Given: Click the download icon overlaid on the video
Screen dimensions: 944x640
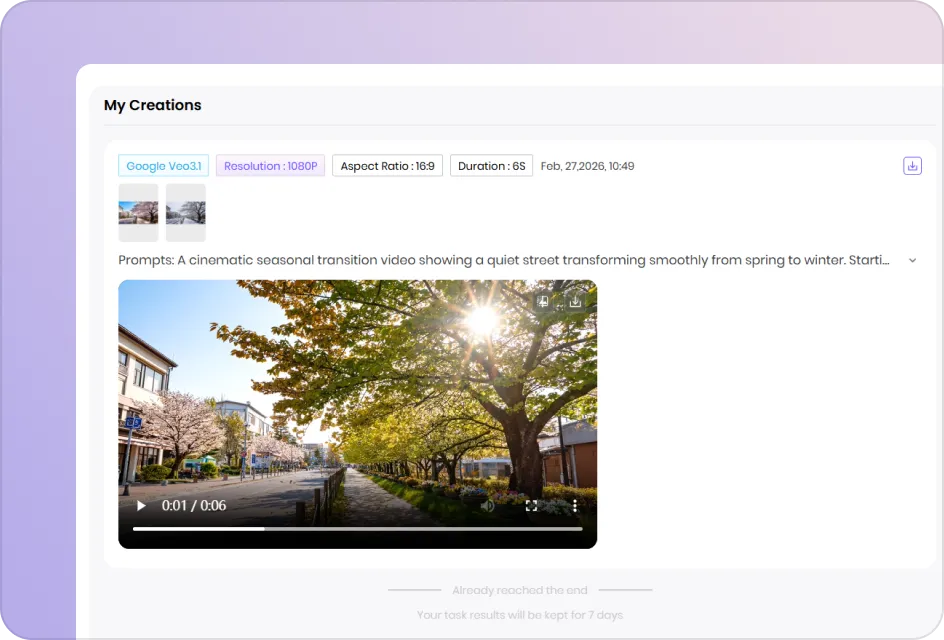Looking at the screenshot, I should [575, 301].
